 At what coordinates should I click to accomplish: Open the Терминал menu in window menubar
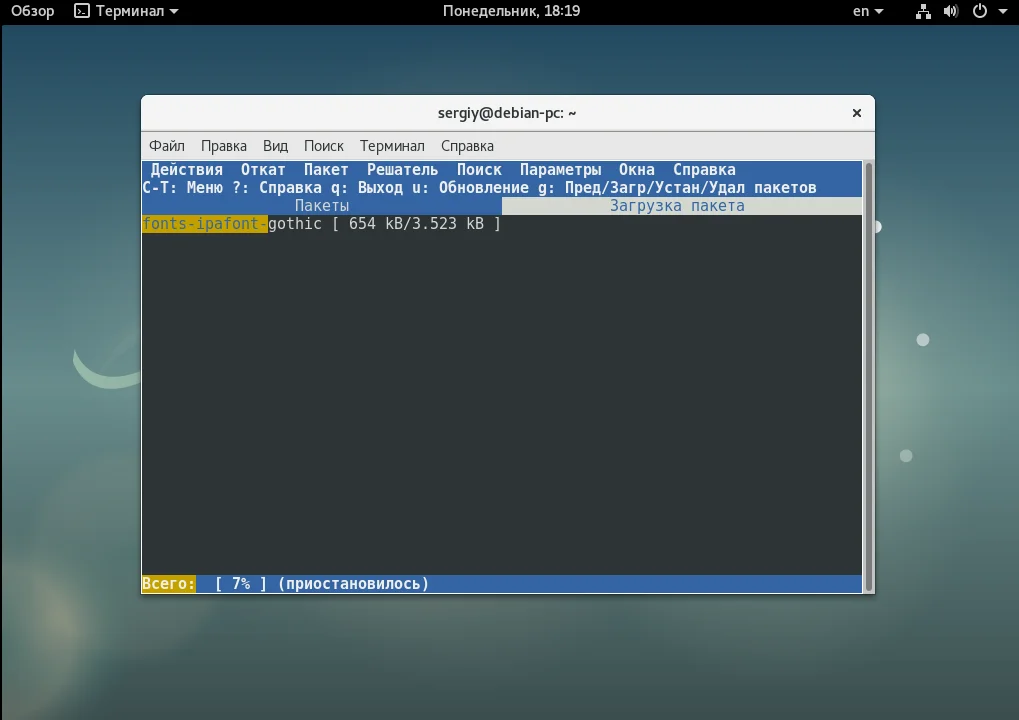click(x=393, y=146)
